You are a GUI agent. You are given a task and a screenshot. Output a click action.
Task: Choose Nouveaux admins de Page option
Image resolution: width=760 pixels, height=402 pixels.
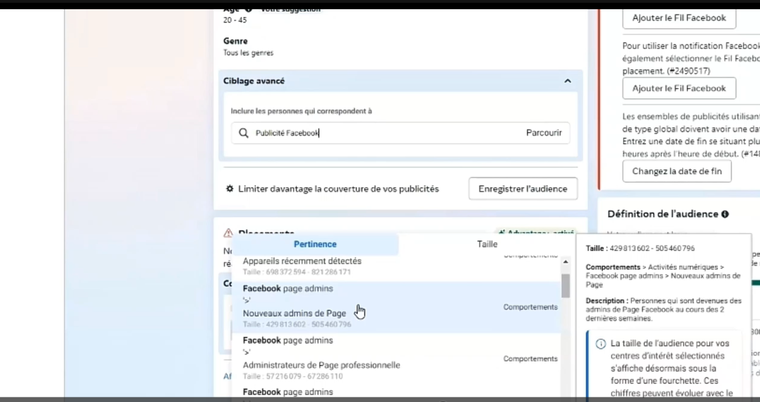396,306
